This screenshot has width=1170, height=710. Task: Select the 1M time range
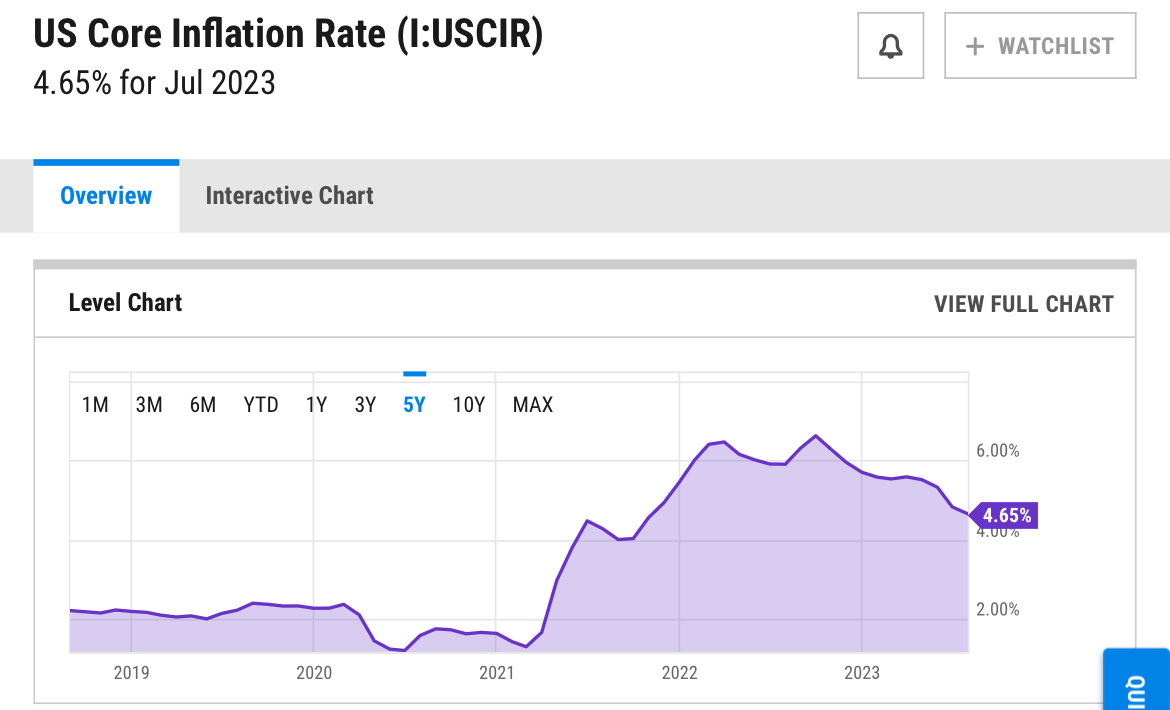click(96, 405)
